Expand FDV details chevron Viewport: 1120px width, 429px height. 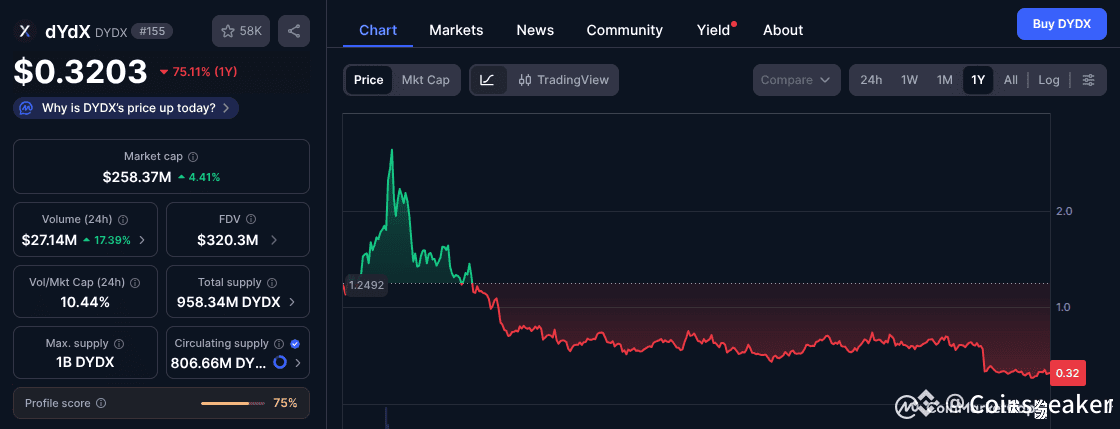[275, 241]
